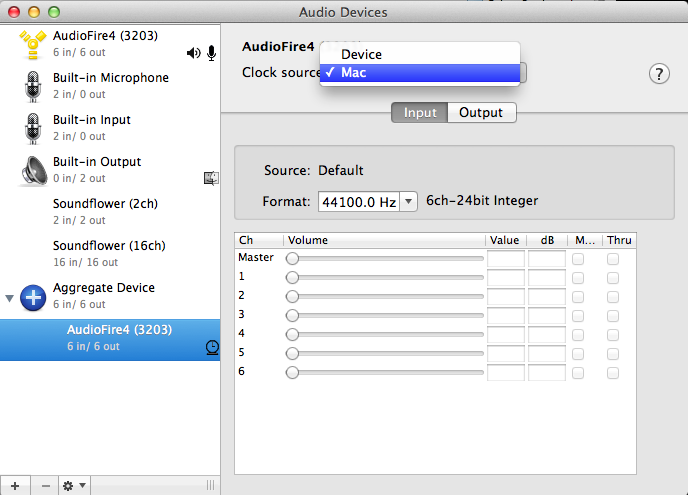688x495 pixels.
Task: Select the top AudioFire4 (3203) device row
Action: pos(110,44)
